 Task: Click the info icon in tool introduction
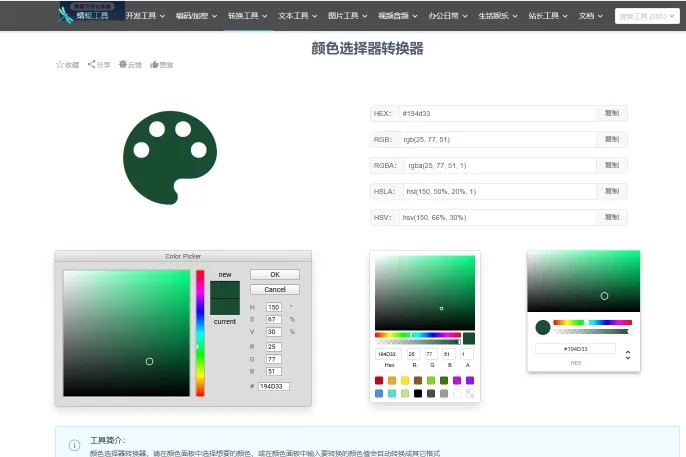tap(74, 444)
